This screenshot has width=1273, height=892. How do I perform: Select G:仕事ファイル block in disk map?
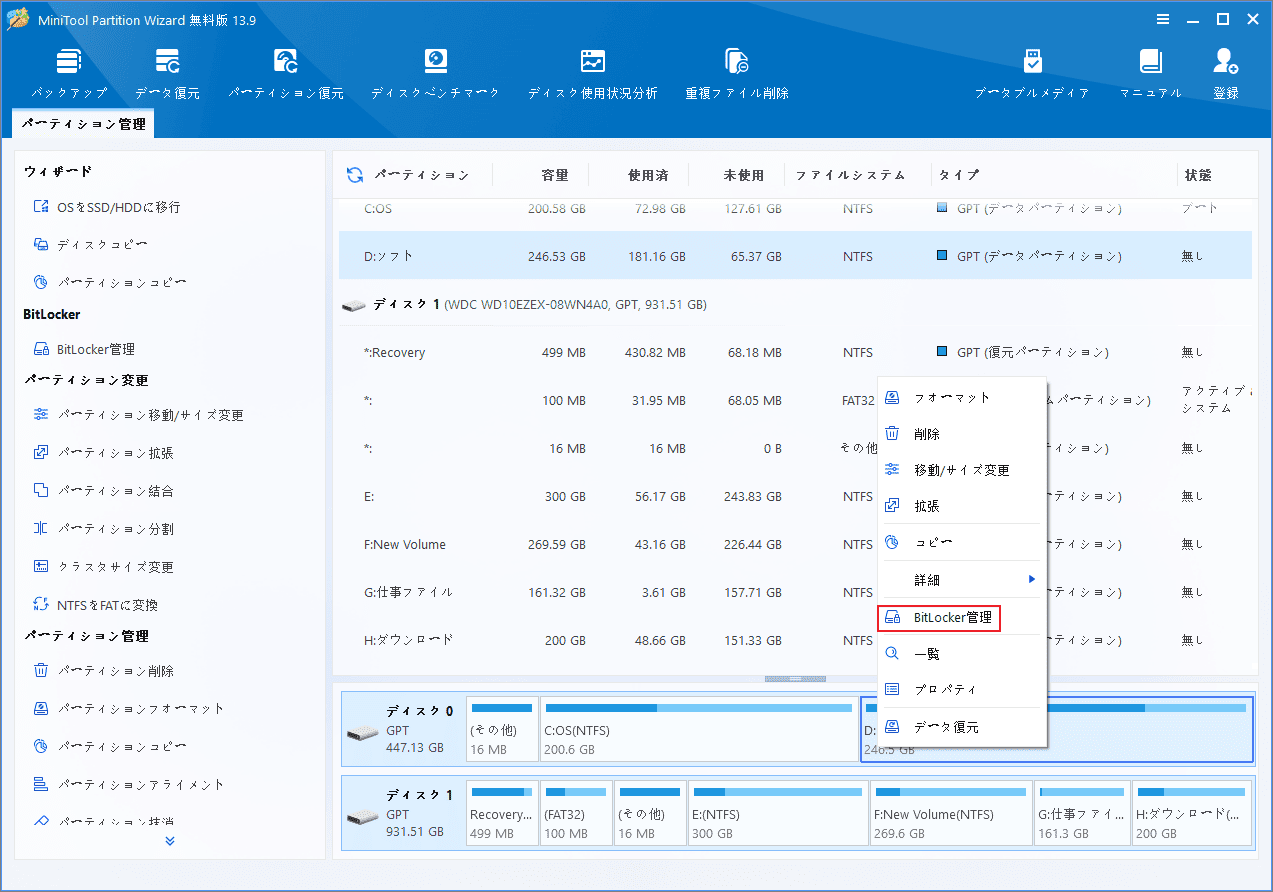[x=1082, y=814]
